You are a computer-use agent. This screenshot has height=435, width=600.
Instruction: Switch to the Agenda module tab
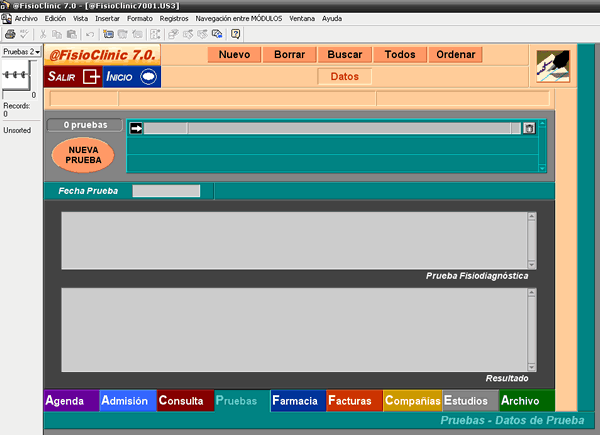(72, 401)
